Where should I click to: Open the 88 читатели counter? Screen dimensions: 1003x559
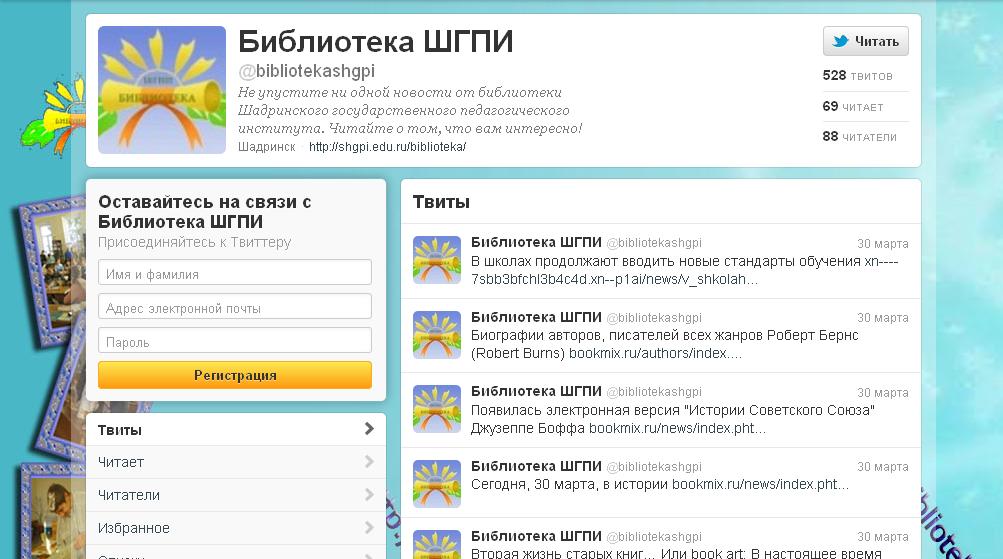pyautogui.click(x=860, y=136)
